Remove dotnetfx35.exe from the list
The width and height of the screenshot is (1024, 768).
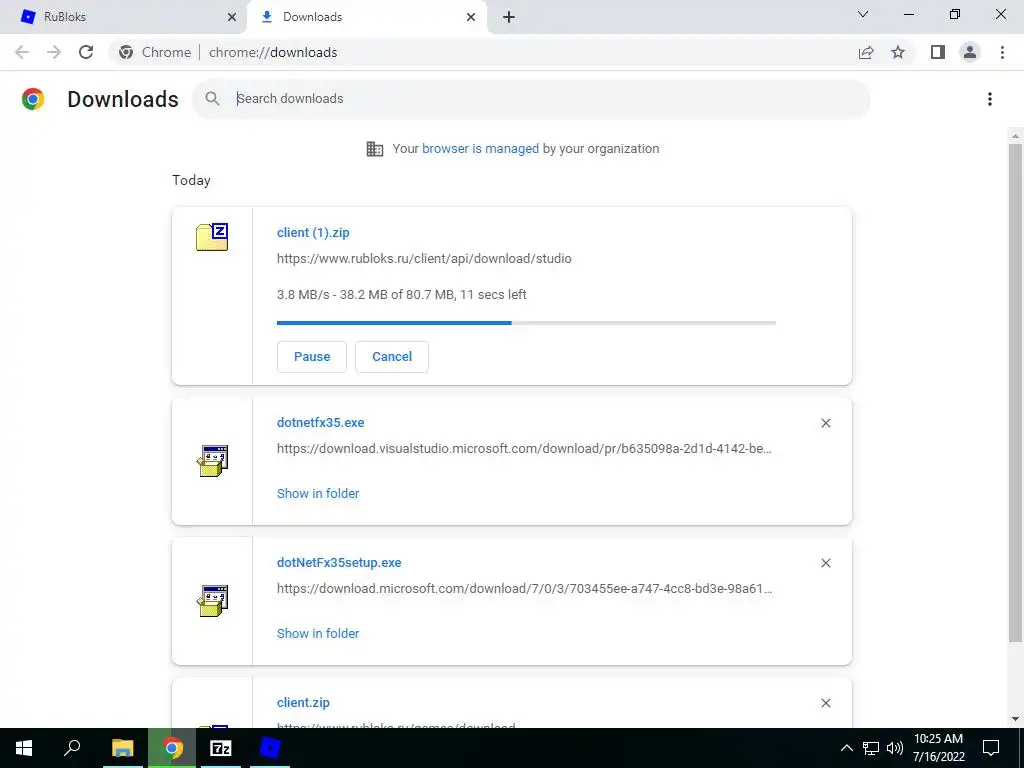(825, 423)
